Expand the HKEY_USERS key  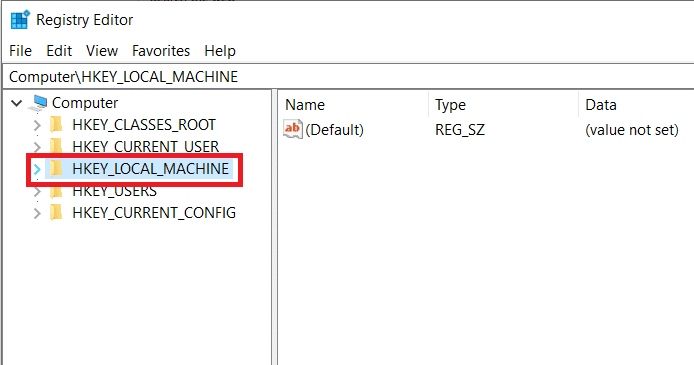tap(37, 192)
